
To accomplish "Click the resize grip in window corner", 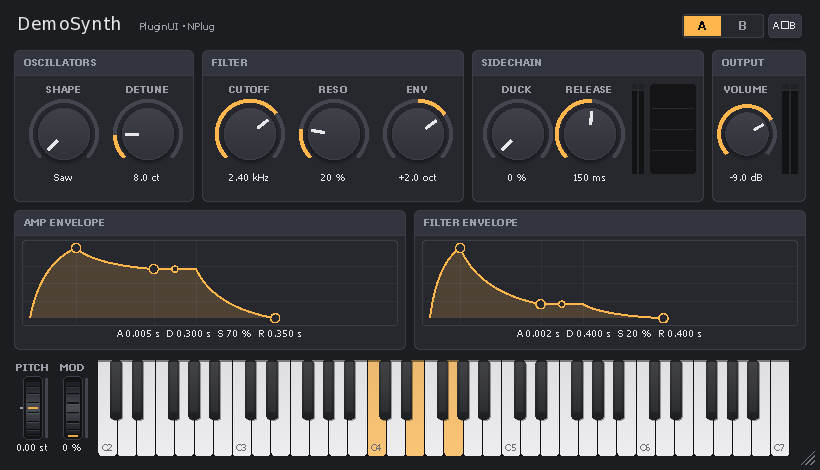I will tap(809, 458).
